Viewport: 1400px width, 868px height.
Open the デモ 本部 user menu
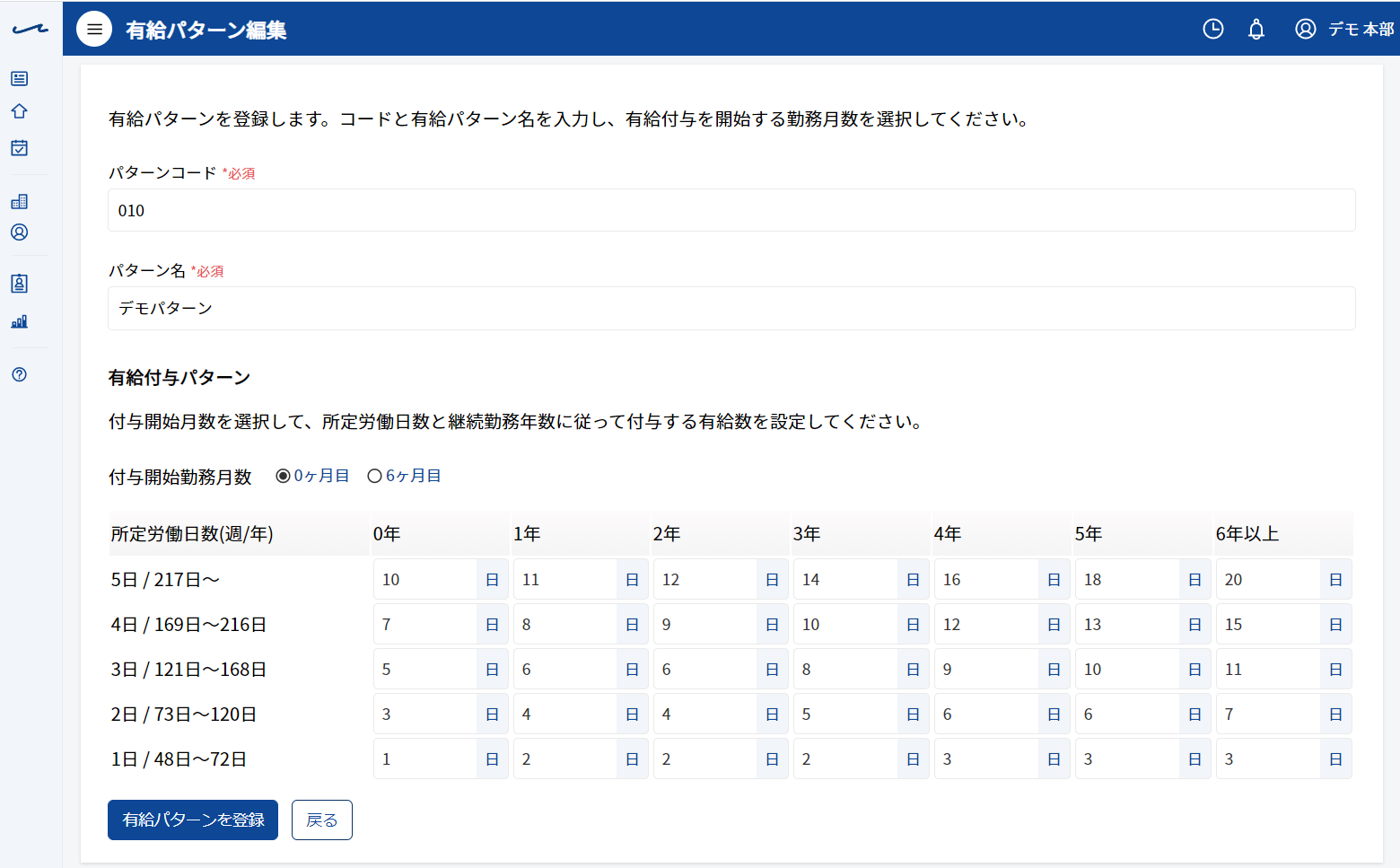click(x=1344, y=29)
